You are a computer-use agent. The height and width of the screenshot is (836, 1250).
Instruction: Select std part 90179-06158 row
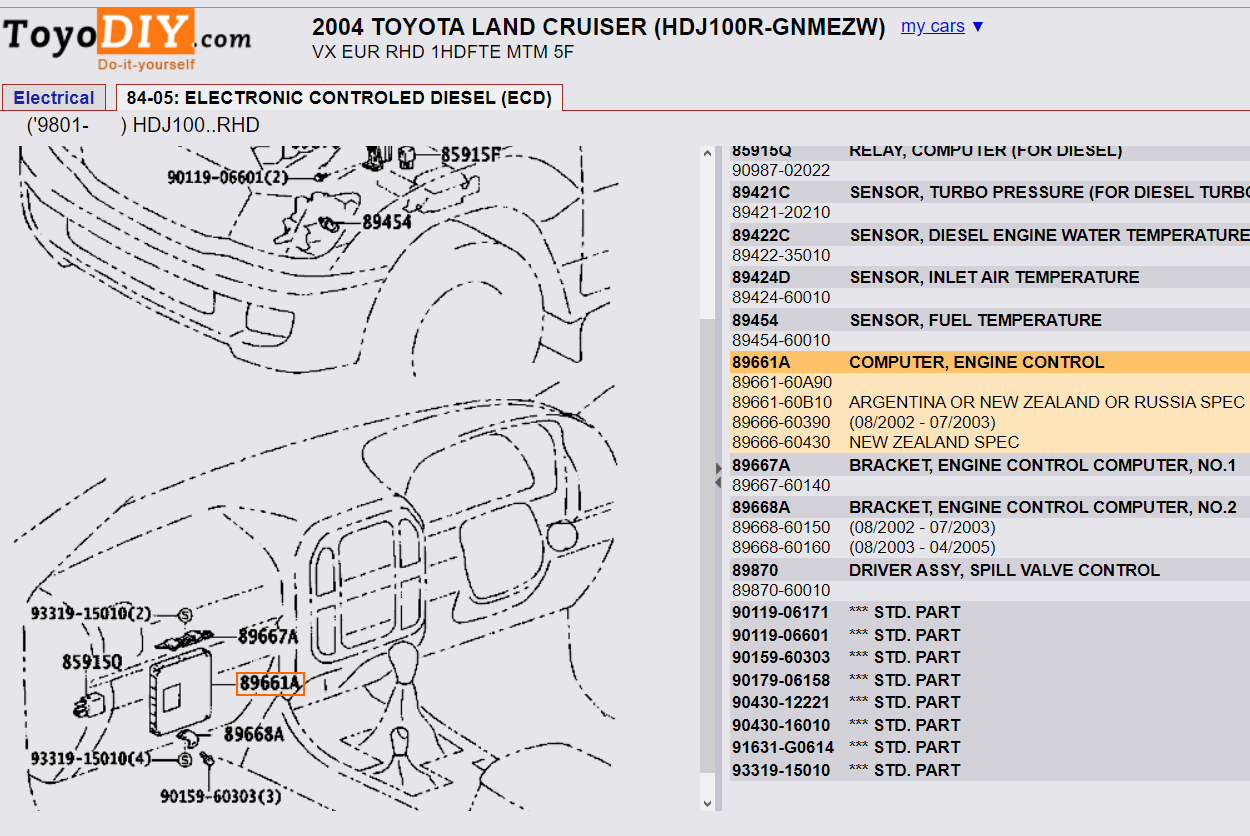990,680
